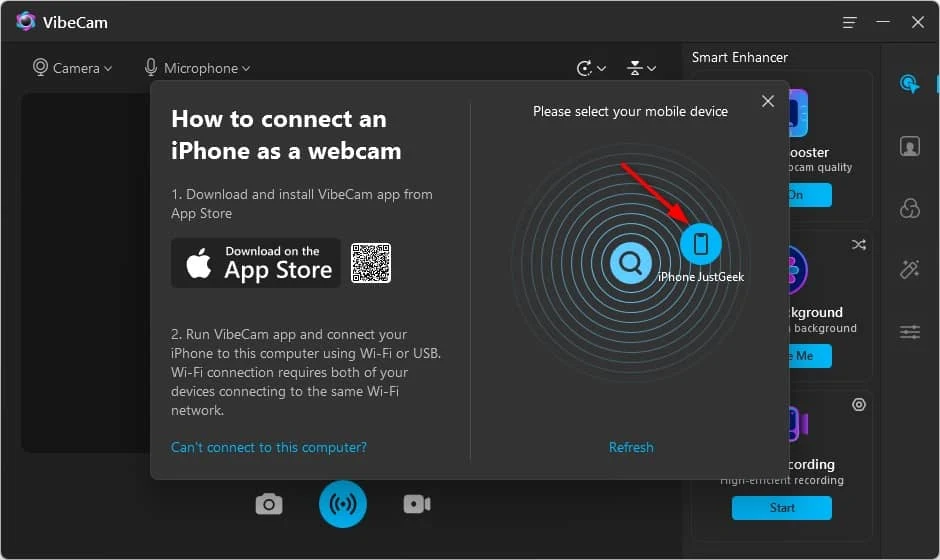This screenshot has width=940, height=560.
Task: Click Refresh device list link
Action: click(x=631, y=447)
